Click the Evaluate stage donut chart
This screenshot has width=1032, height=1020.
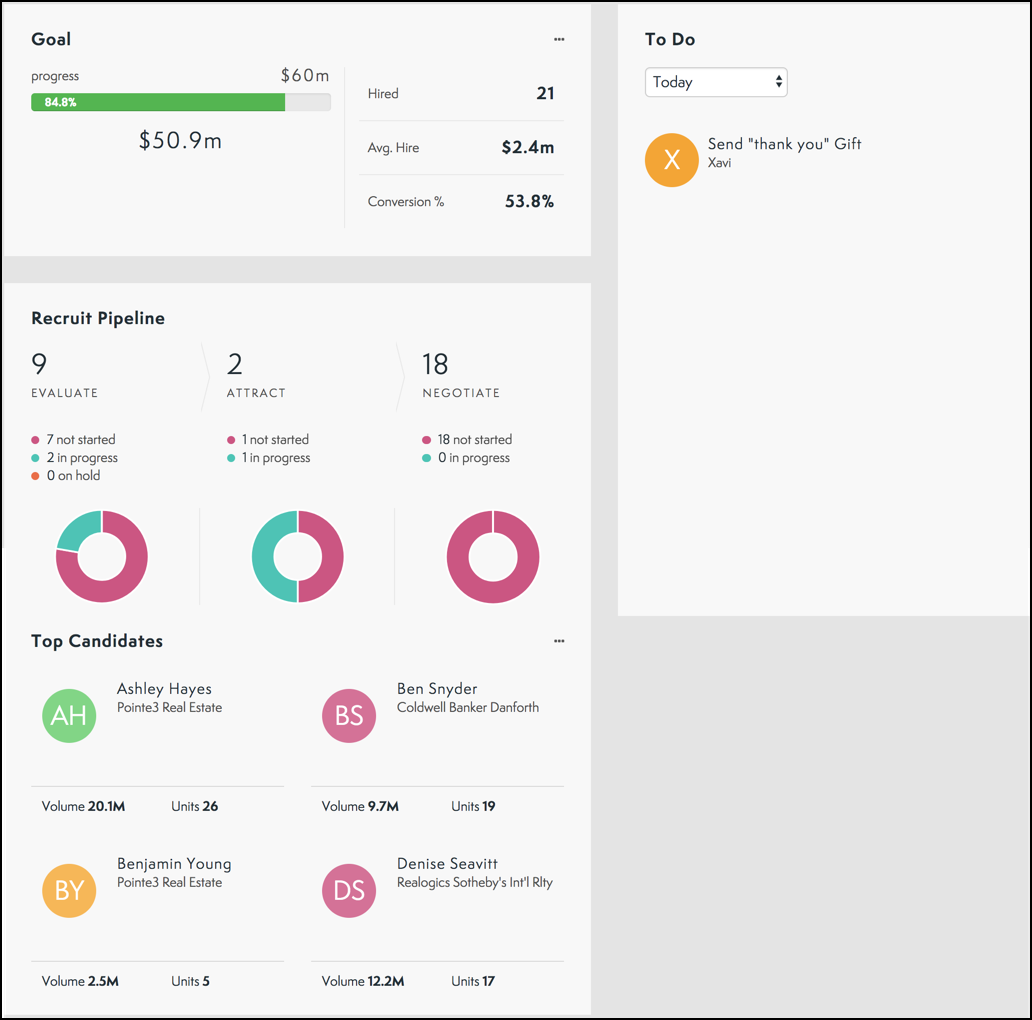[x=101, y=555]
